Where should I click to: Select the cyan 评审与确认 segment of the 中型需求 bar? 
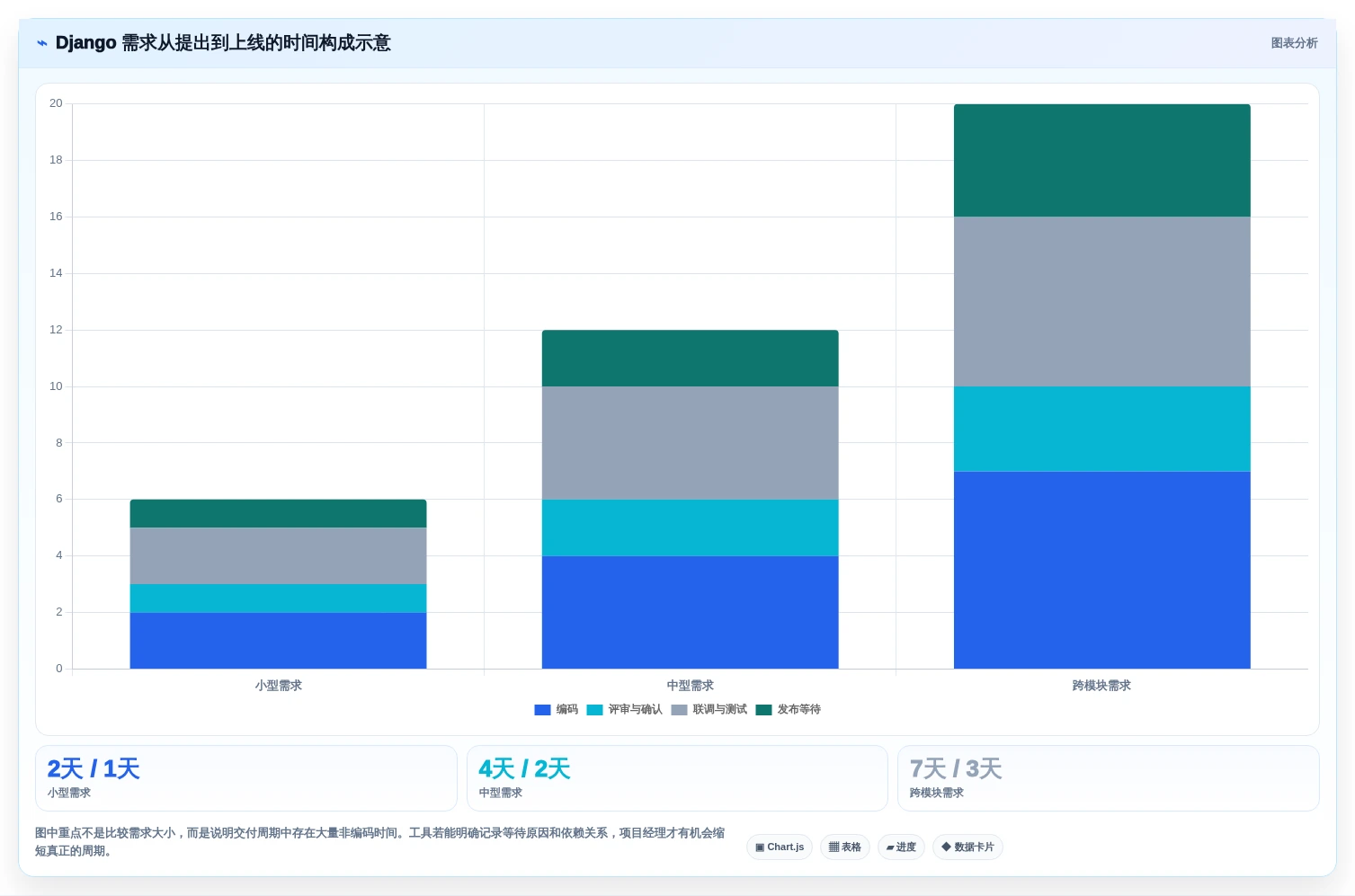(x=690, y=528)
